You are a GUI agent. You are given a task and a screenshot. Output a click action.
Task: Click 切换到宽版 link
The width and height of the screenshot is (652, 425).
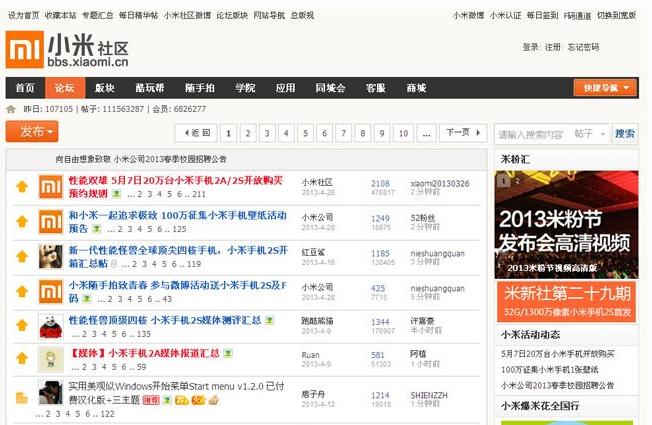pos(617,15)
